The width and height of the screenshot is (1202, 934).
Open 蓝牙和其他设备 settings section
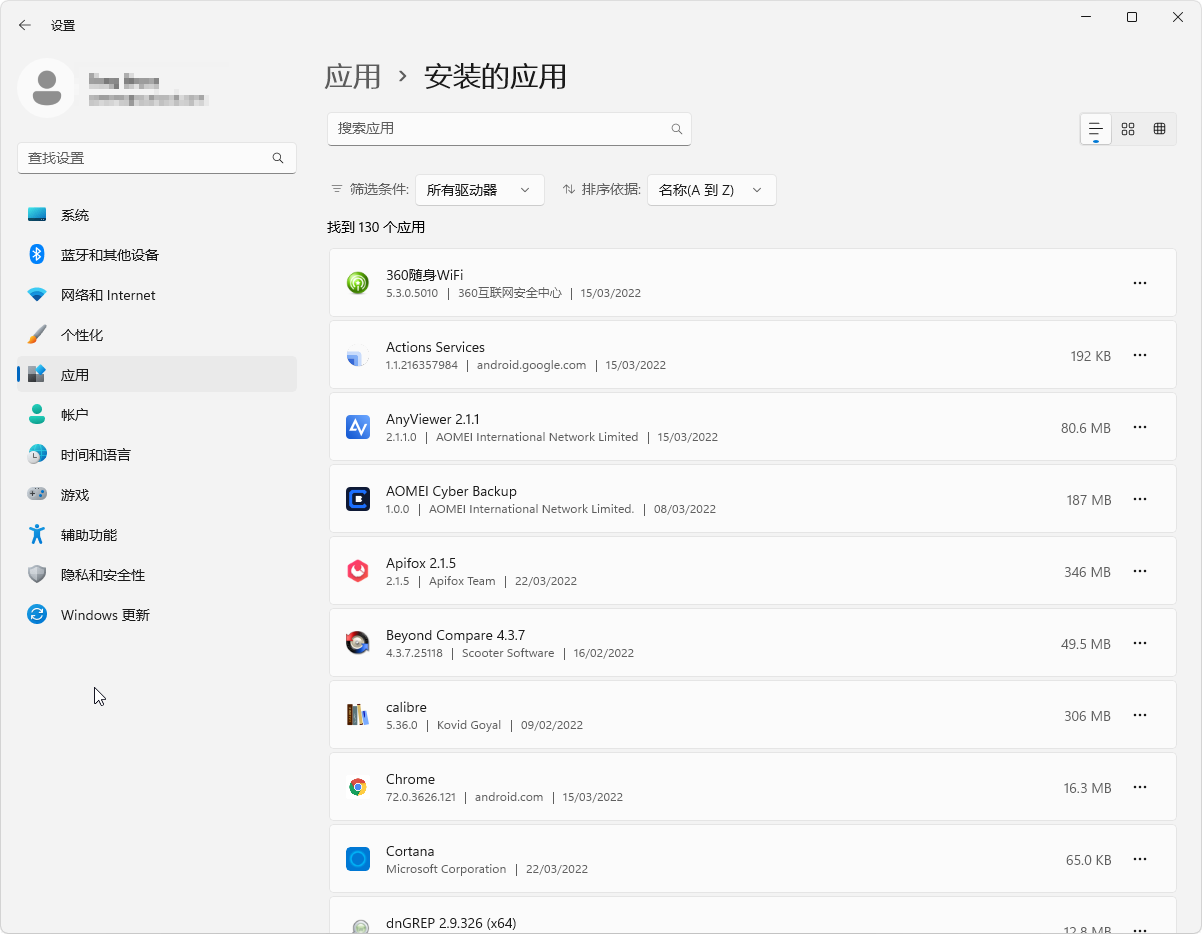tap(157, 255)
